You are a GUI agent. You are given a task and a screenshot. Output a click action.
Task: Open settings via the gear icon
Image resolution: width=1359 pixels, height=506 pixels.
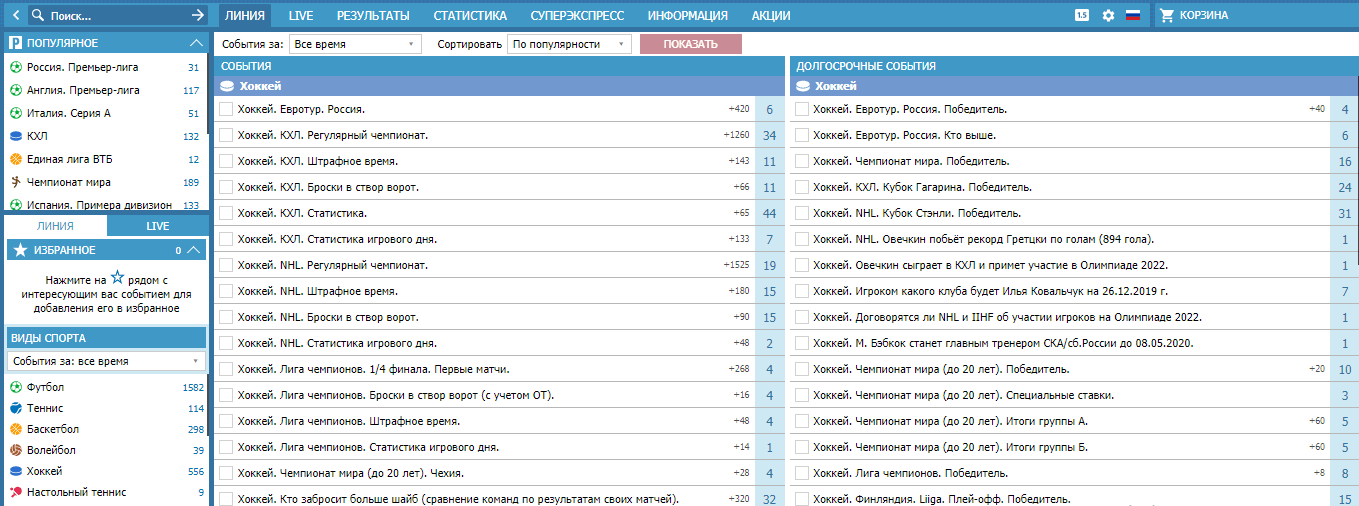(1108, 15)
